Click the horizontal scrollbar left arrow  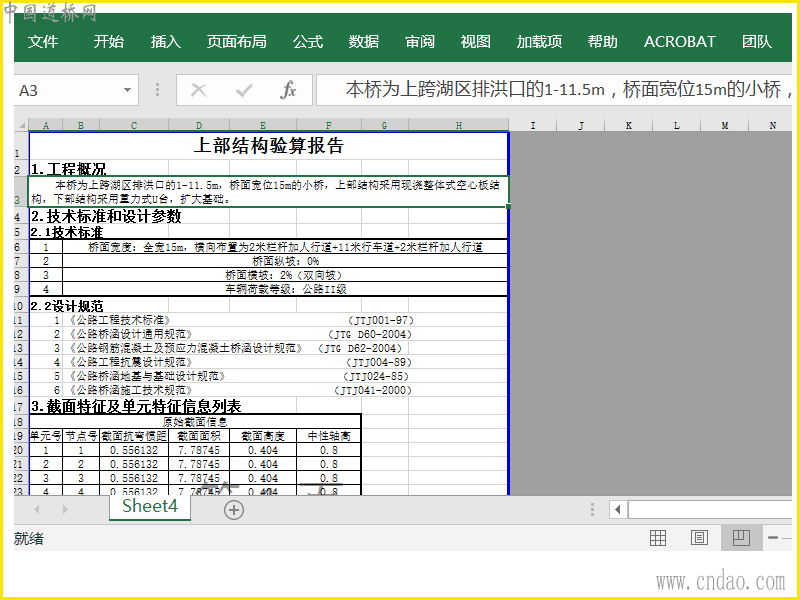pyautogui.click(x=618, y=509)
